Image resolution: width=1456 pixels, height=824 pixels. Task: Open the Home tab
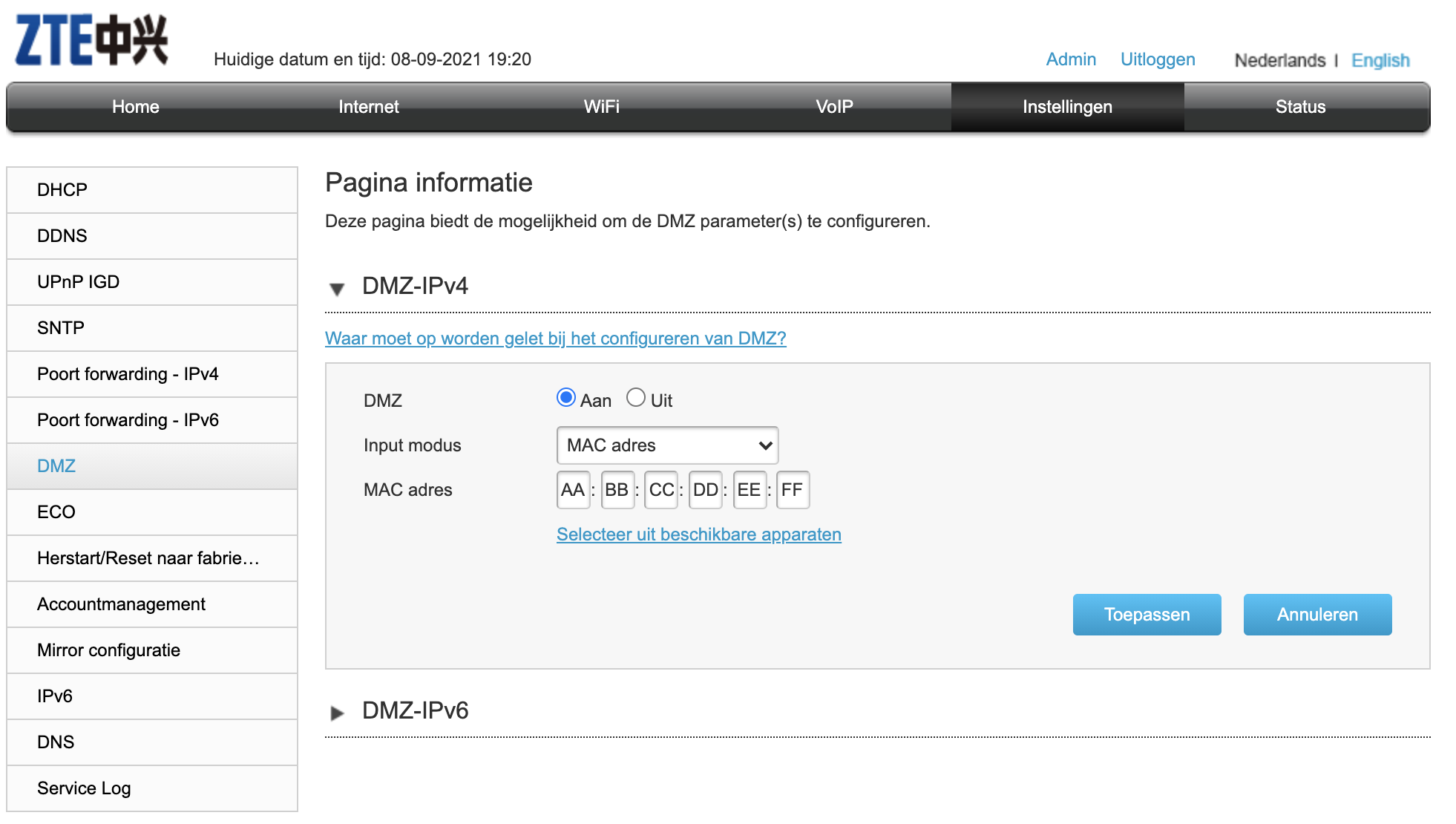[x=135, y=106]
